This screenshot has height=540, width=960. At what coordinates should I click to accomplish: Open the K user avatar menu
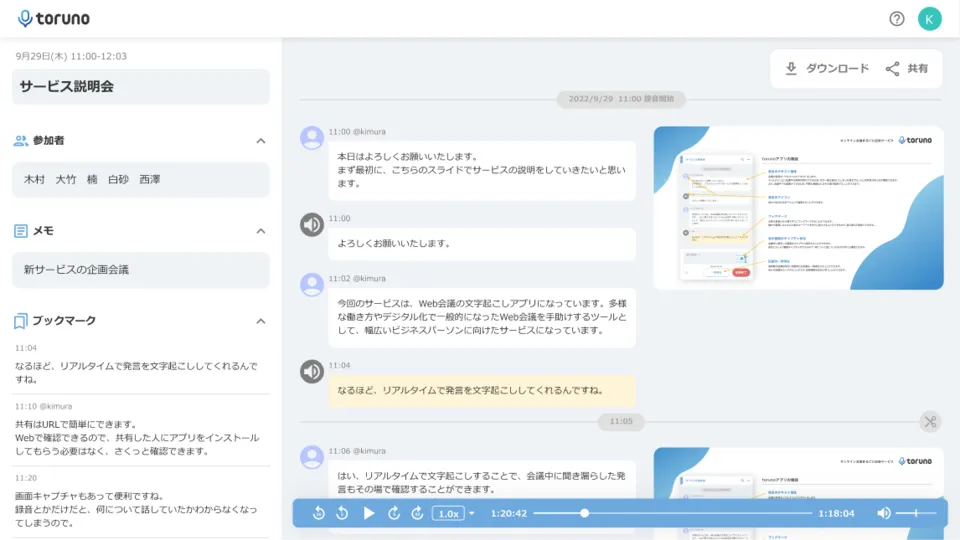pos(929,19)
